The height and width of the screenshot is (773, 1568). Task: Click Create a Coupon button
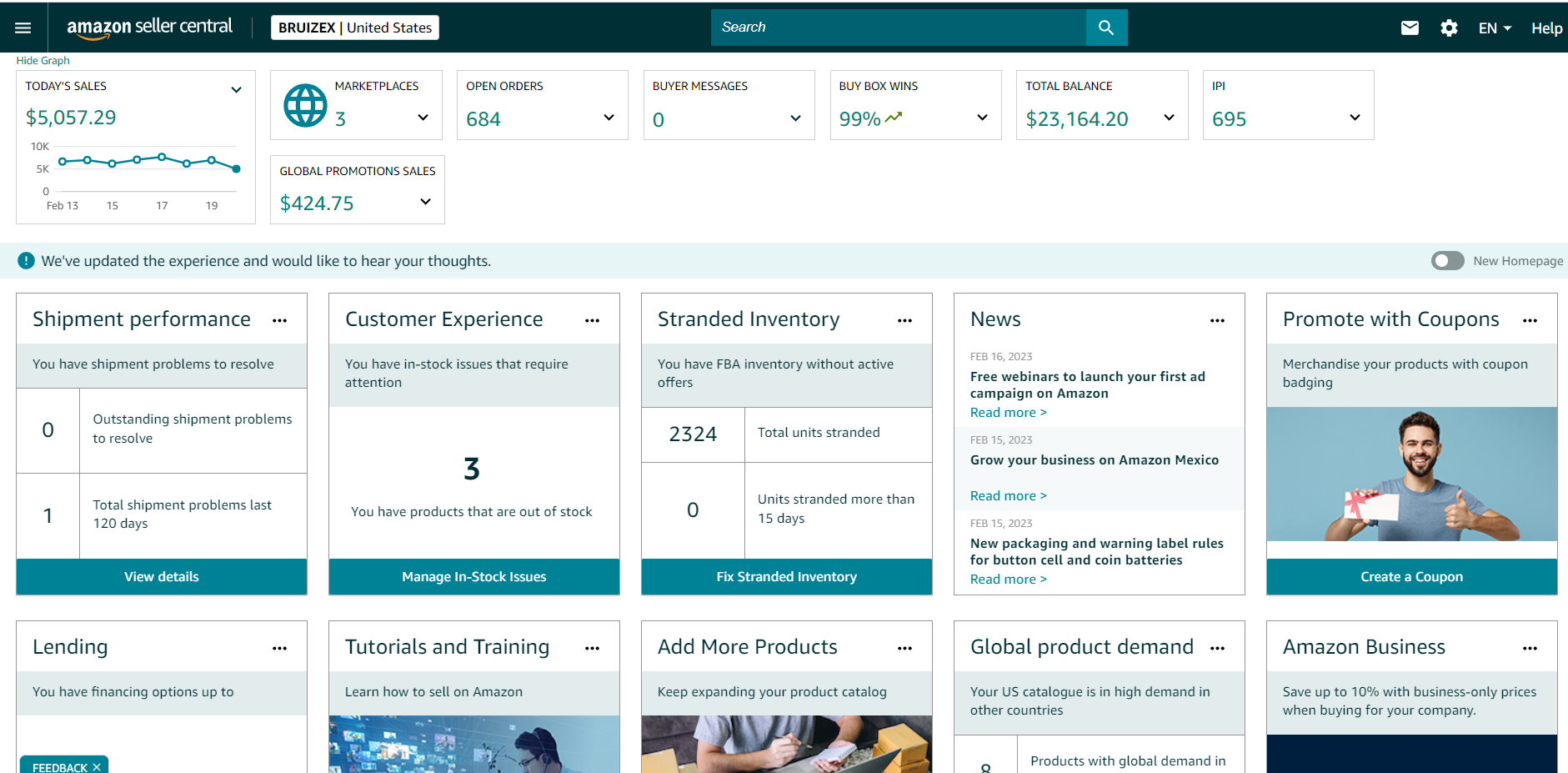coord(1412,577)
